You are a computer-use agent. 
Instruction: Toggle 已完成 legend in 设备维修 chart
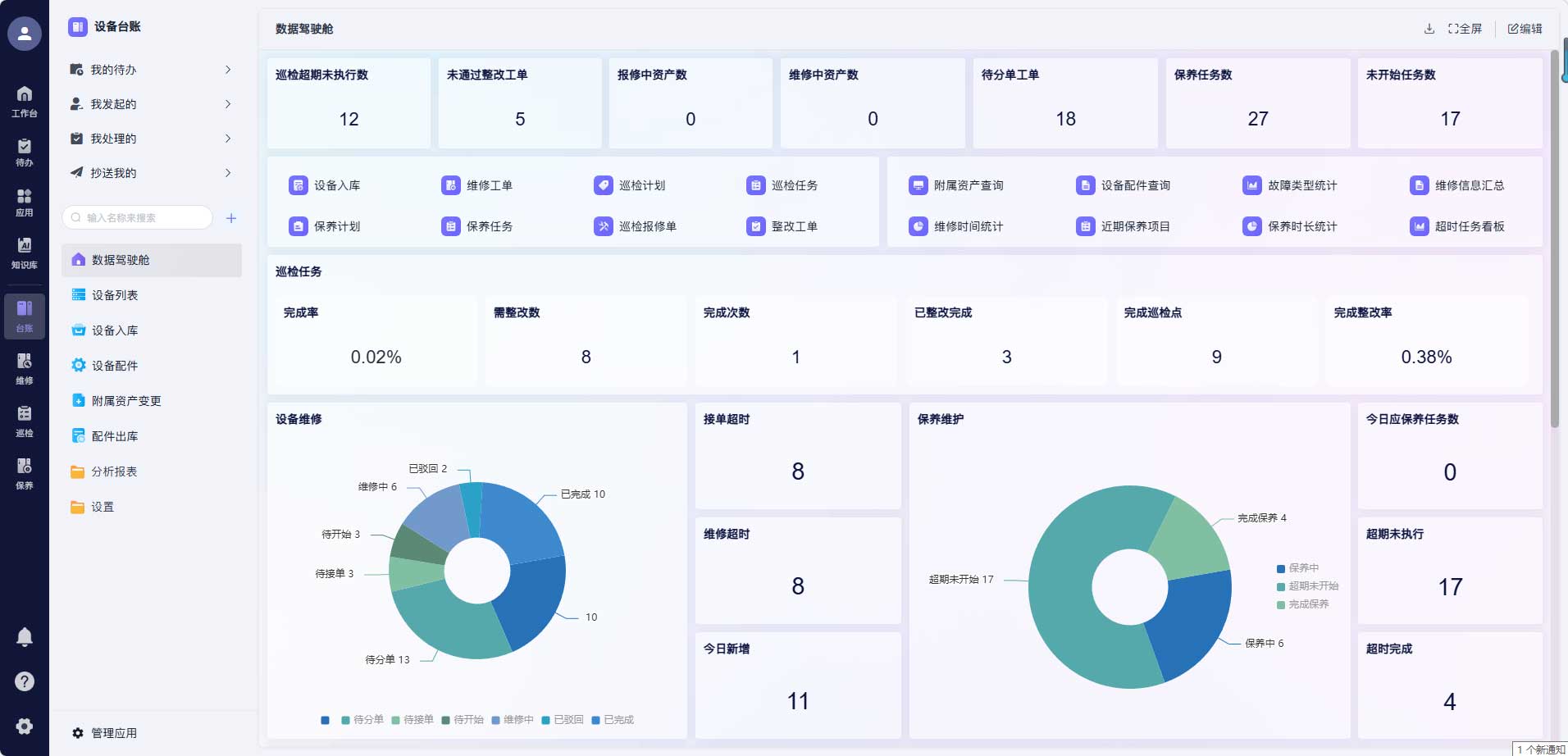613,720
